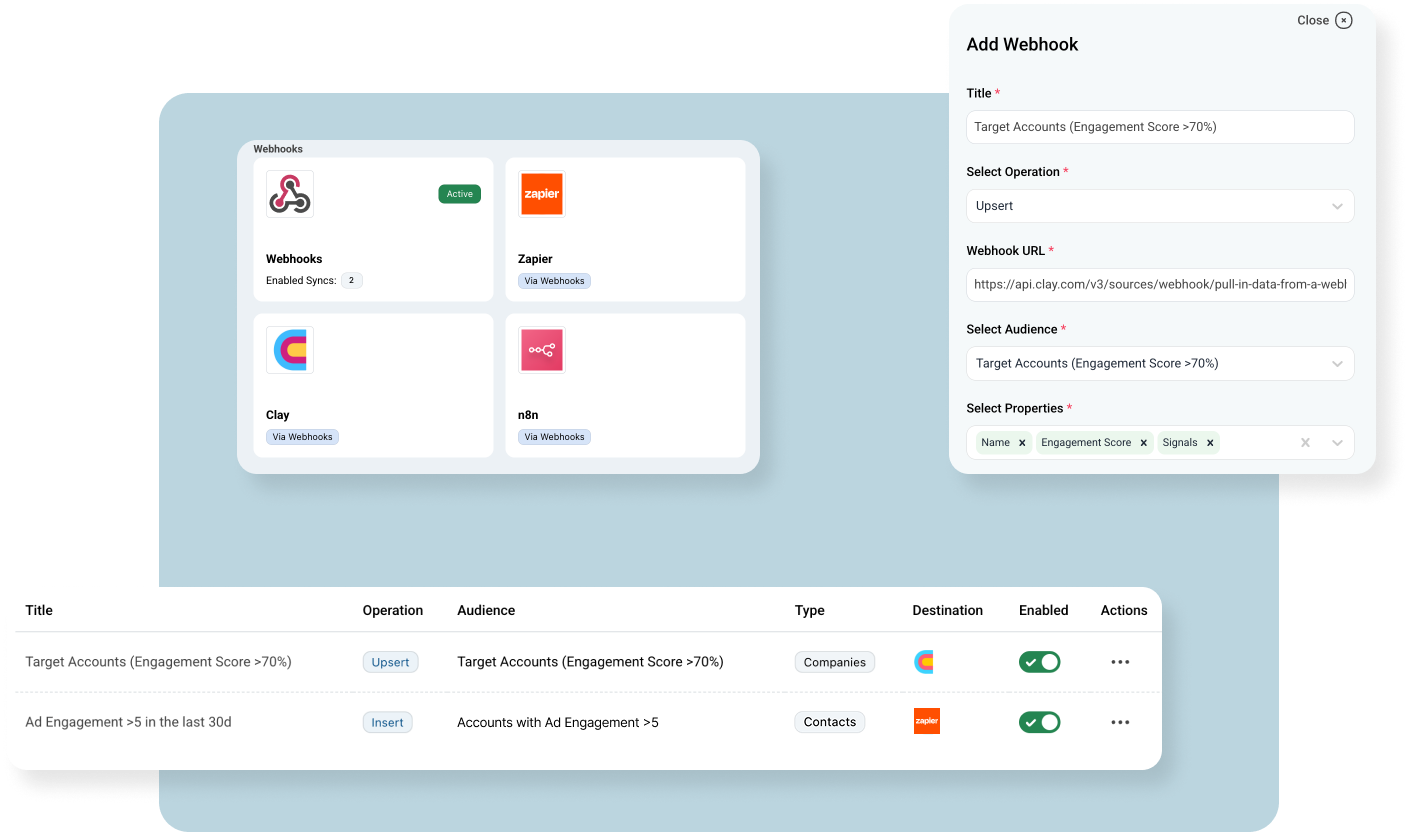Viewport: 1409px width, 832px height.
Task: Click the Insert operation badge in the table
Action: coord(387,722)
